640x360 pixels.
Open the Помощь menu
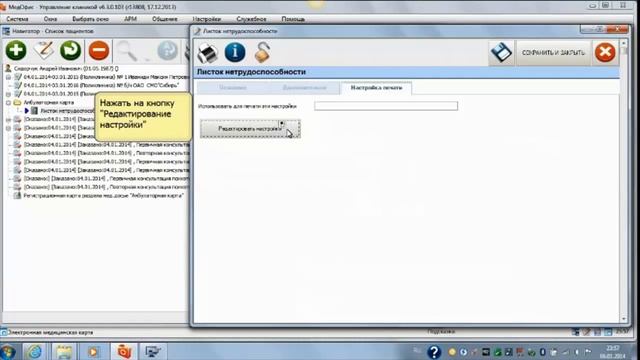(x=293, y=19)
